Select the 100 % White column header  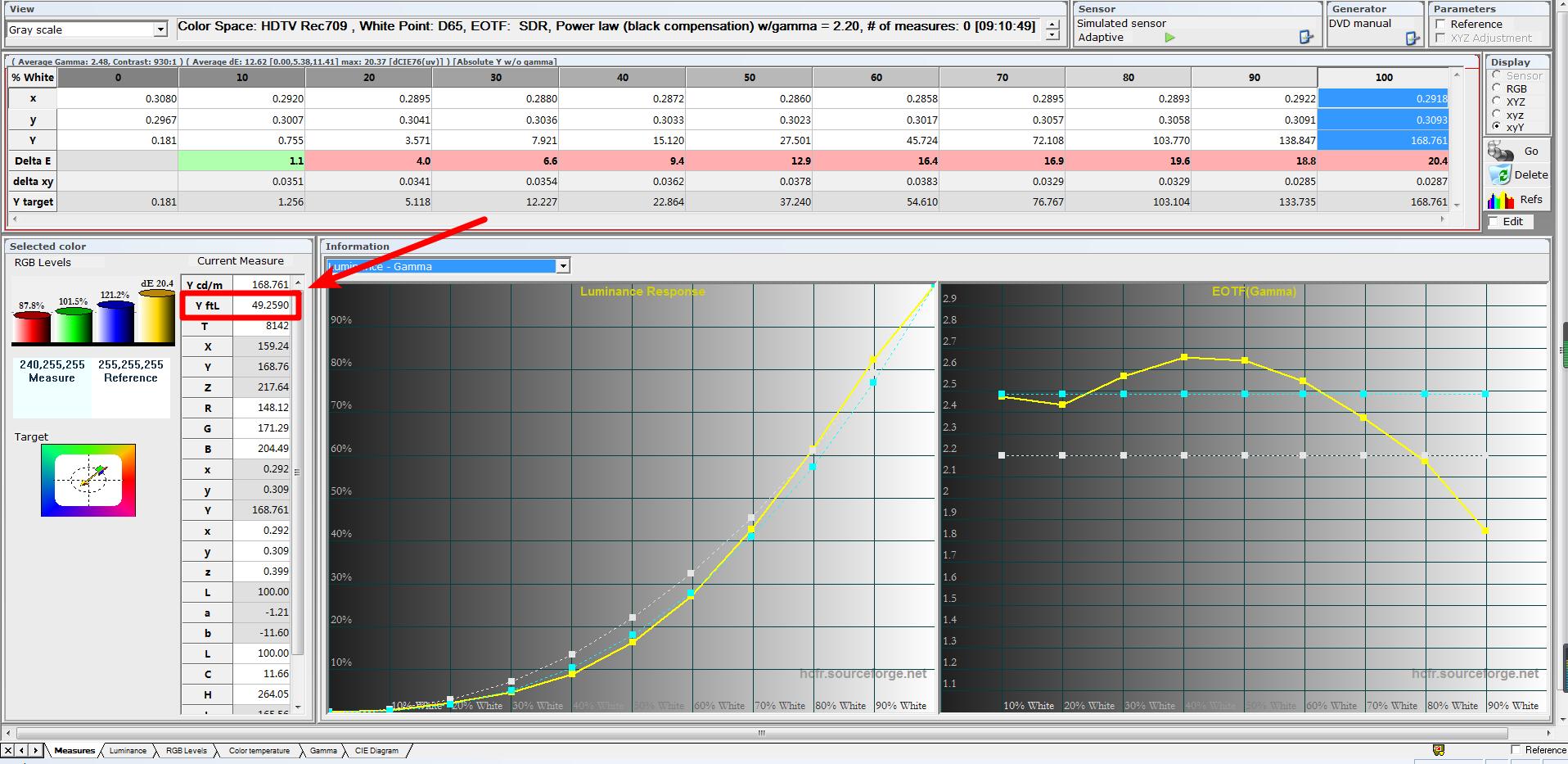pyautogui.click(x=1383, y=78)
